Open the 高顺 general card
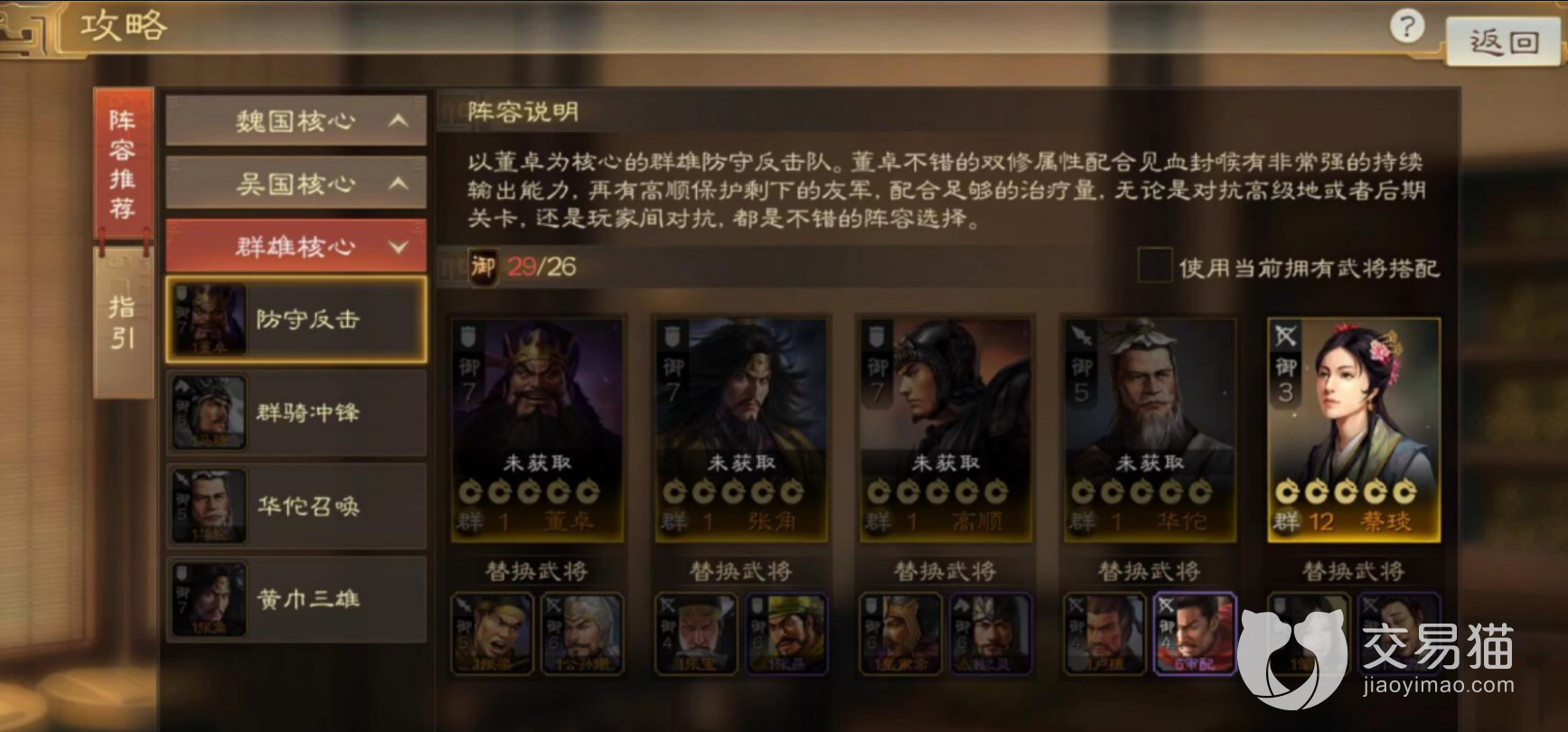The image size is (1568, 732). click(945, 429)
